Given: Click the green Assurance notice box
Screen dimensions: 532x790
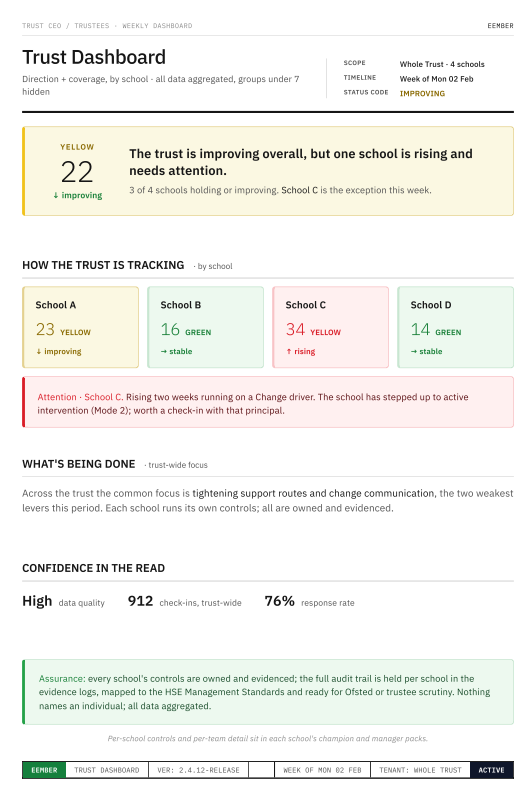Looking at the screenshot, I should coord(268,692).
